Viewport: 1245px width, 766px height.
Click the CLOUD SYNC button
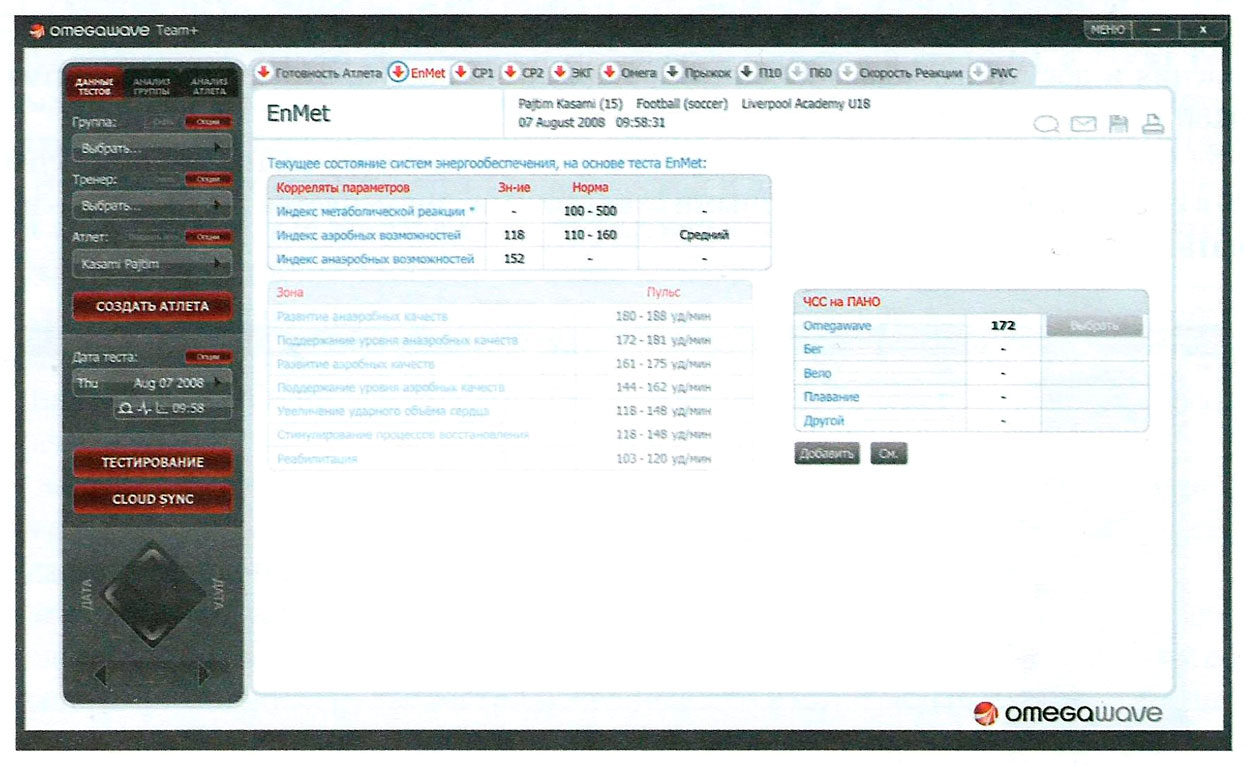click(153, 499)
